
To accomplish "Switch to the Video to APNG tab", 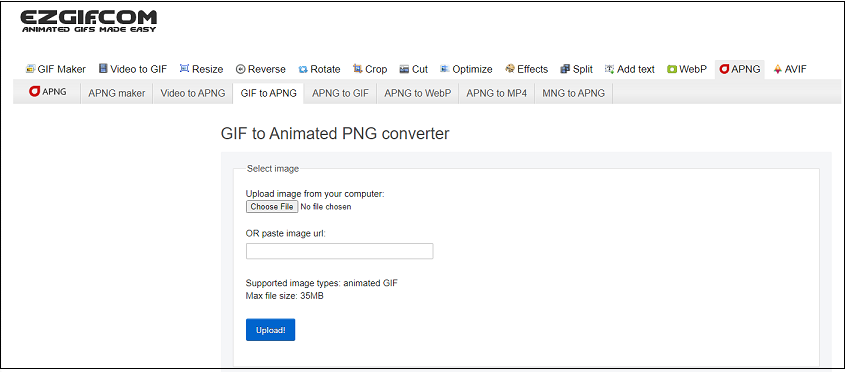I will click(x=193, y=93).
